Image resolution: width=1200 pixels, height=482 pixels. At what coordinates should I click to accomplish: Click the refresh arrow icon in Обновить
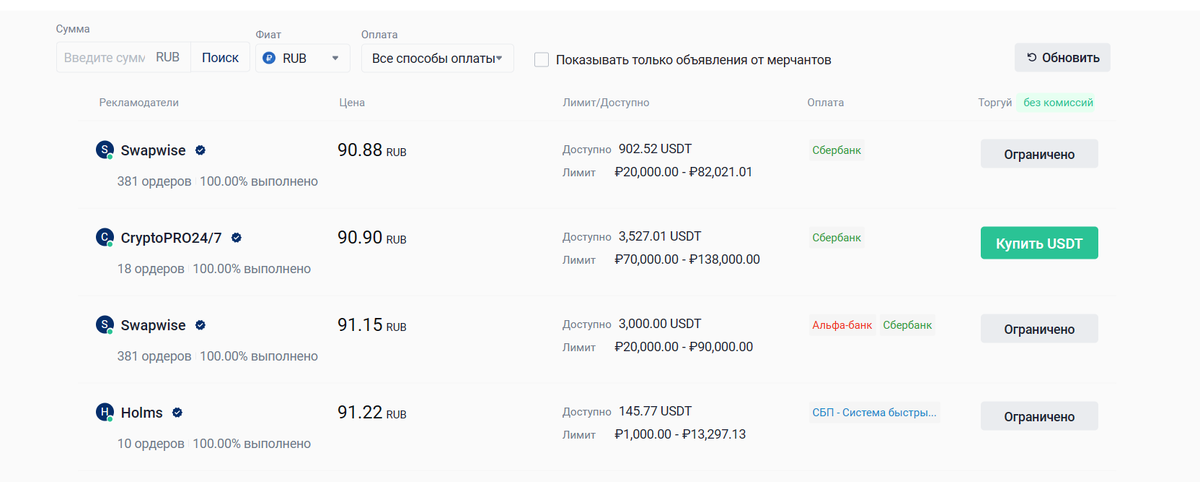click(x=1032, y=58)
